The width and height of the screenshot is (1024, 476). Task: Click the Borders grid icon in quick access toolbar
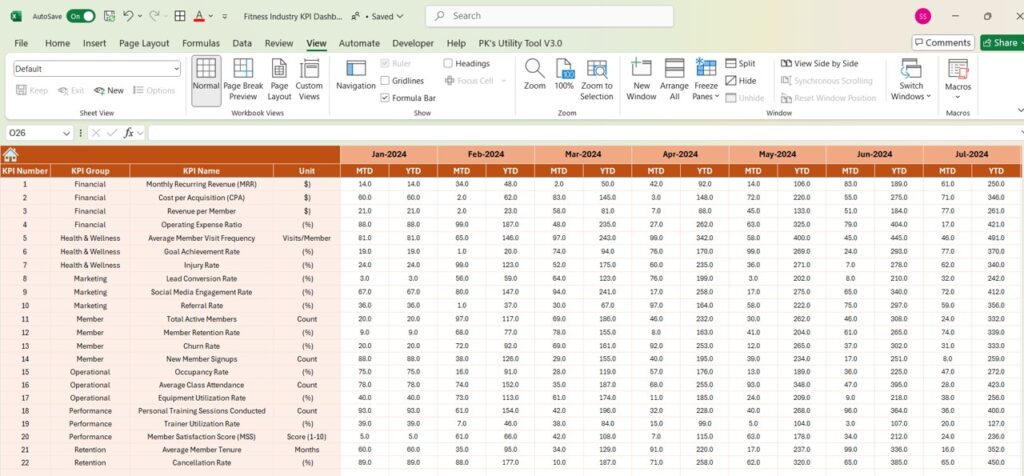coord(180,16)
